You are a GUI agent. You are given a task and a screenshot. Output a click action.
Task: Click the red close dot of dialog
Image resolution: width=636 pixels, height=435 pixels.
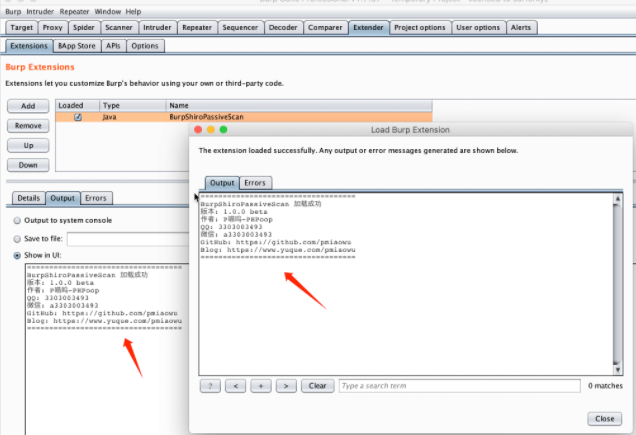[198, 130]
